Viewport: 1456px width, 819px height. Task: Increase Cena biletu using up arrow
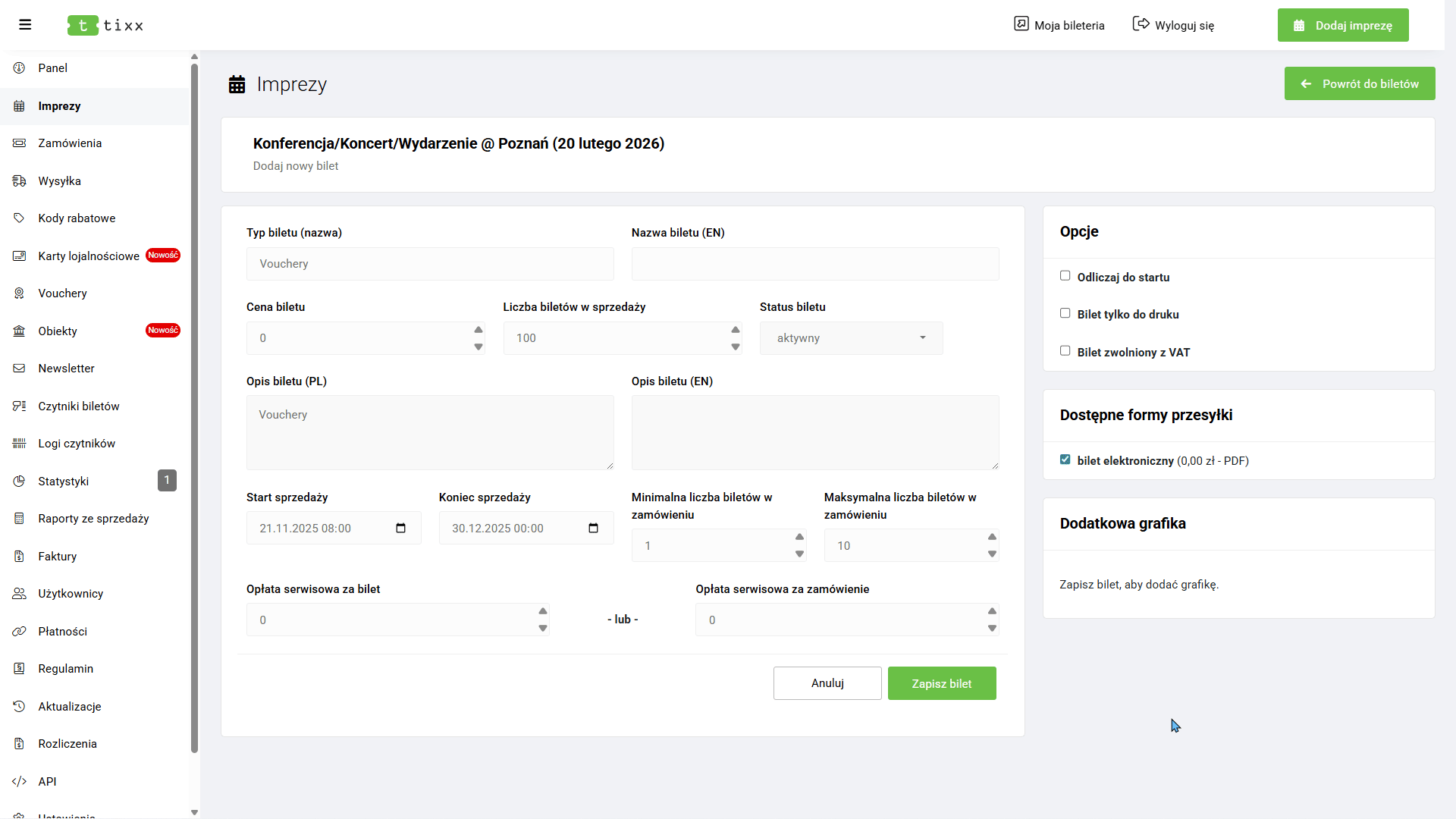pyautogui.click(x=479, y=330)
